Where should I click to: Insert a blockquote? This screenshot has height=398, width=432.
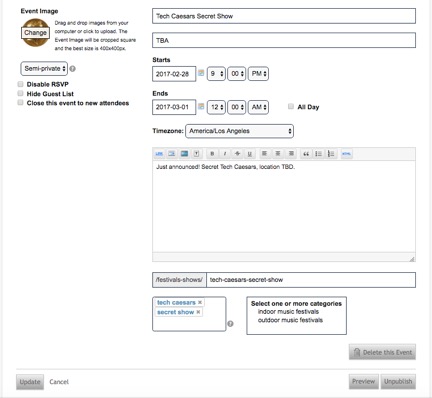[x=306, y=154]
